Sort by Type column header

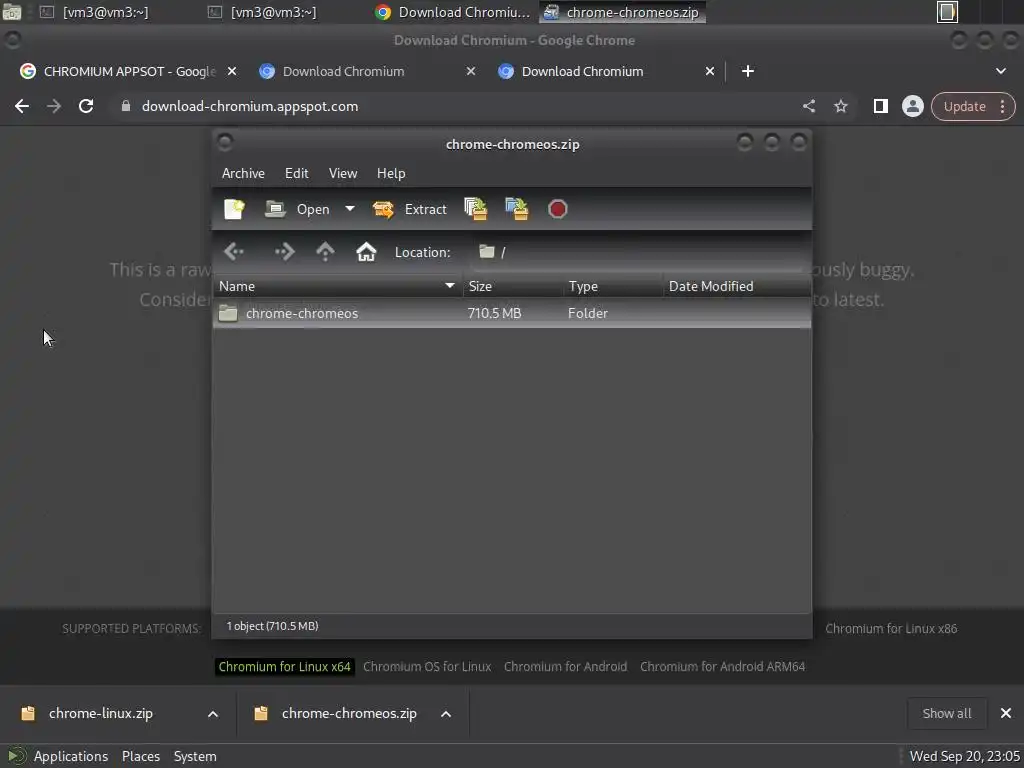(613, 286)
